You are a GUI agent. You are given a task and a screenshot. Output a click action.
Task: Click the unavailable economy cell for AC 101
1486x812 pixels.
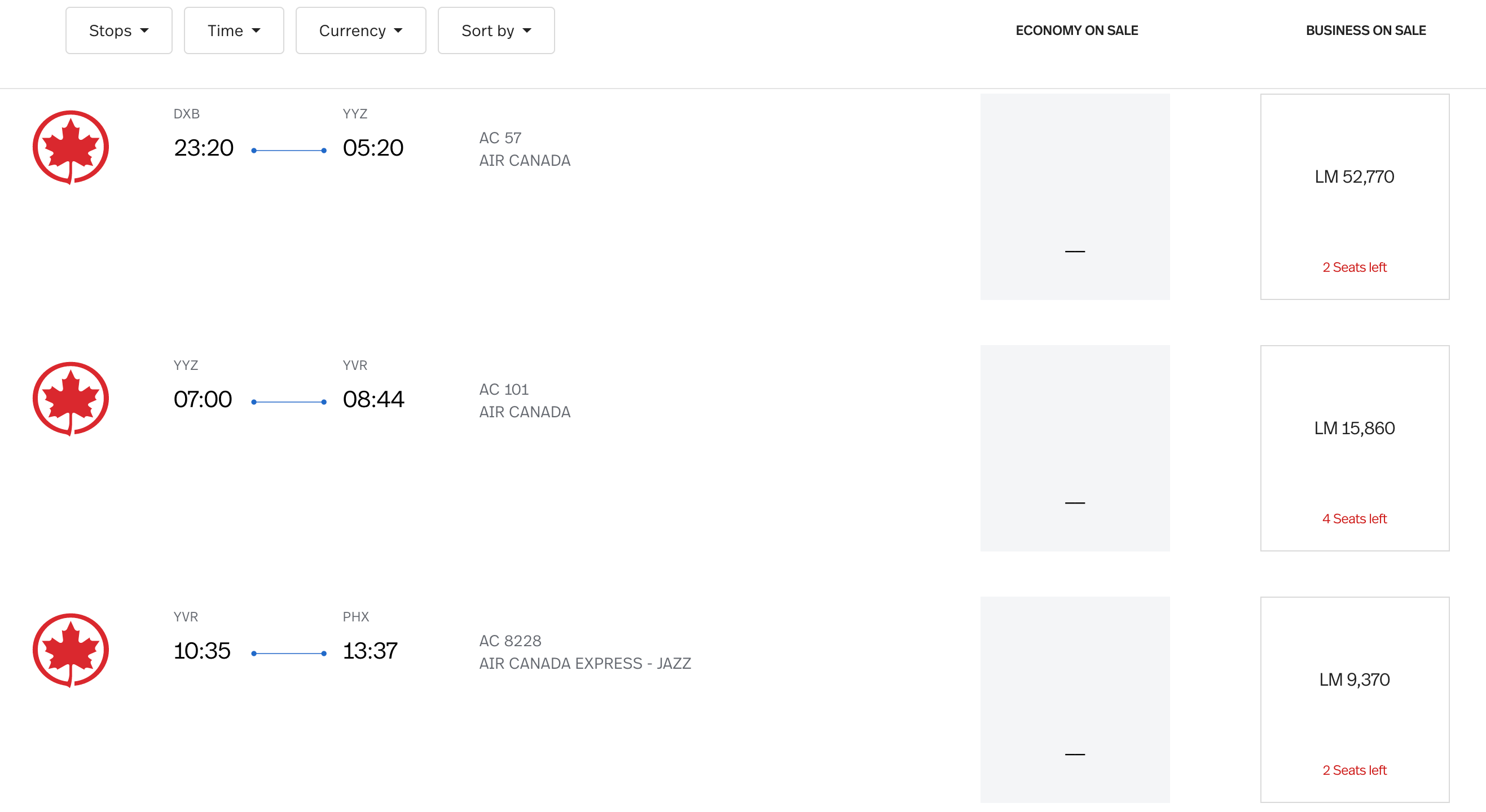(1075, 448)
